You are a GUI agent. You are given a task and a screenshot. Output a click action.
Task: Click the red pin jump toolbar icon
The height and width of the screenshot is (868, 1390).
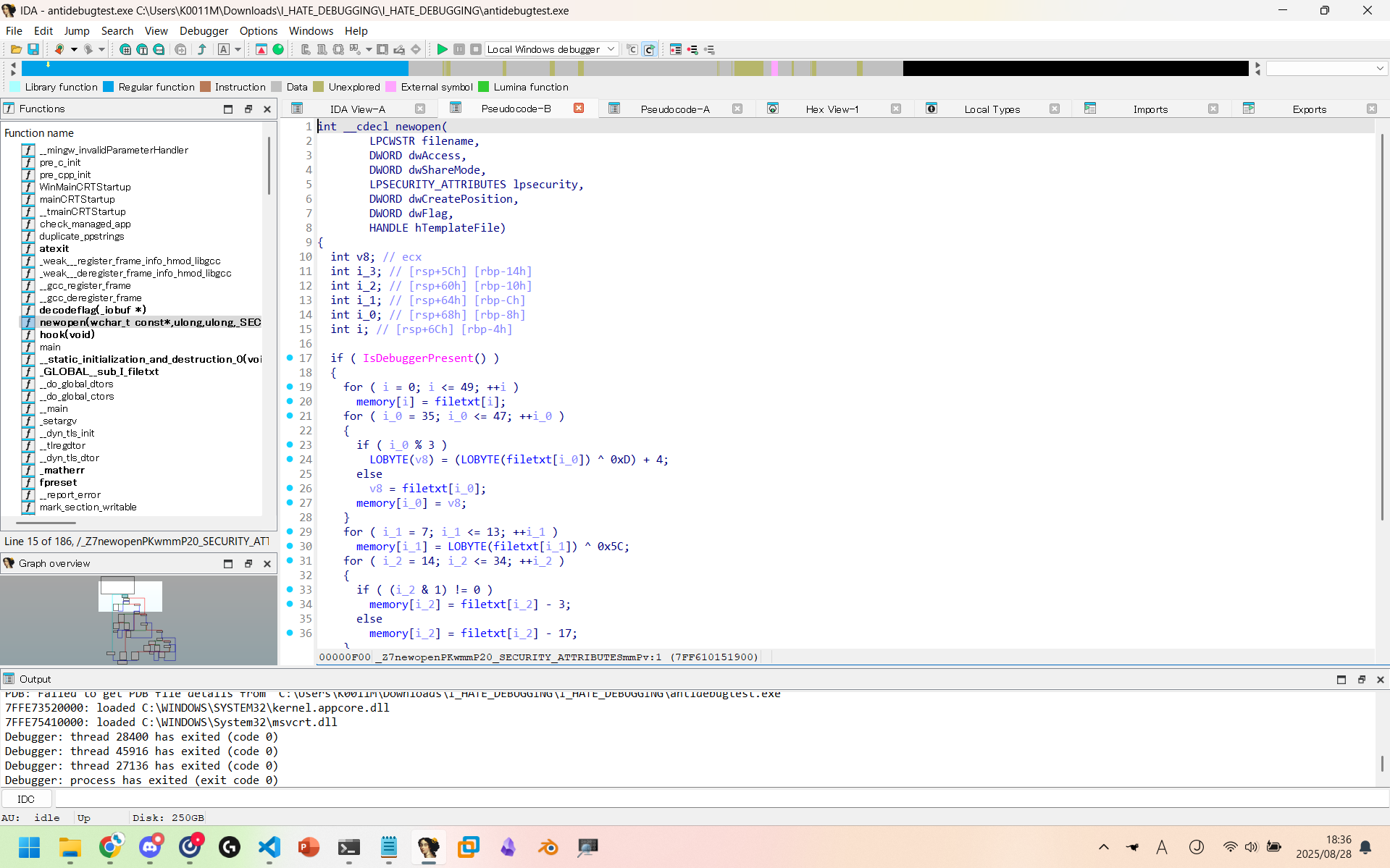pos(59,49)
